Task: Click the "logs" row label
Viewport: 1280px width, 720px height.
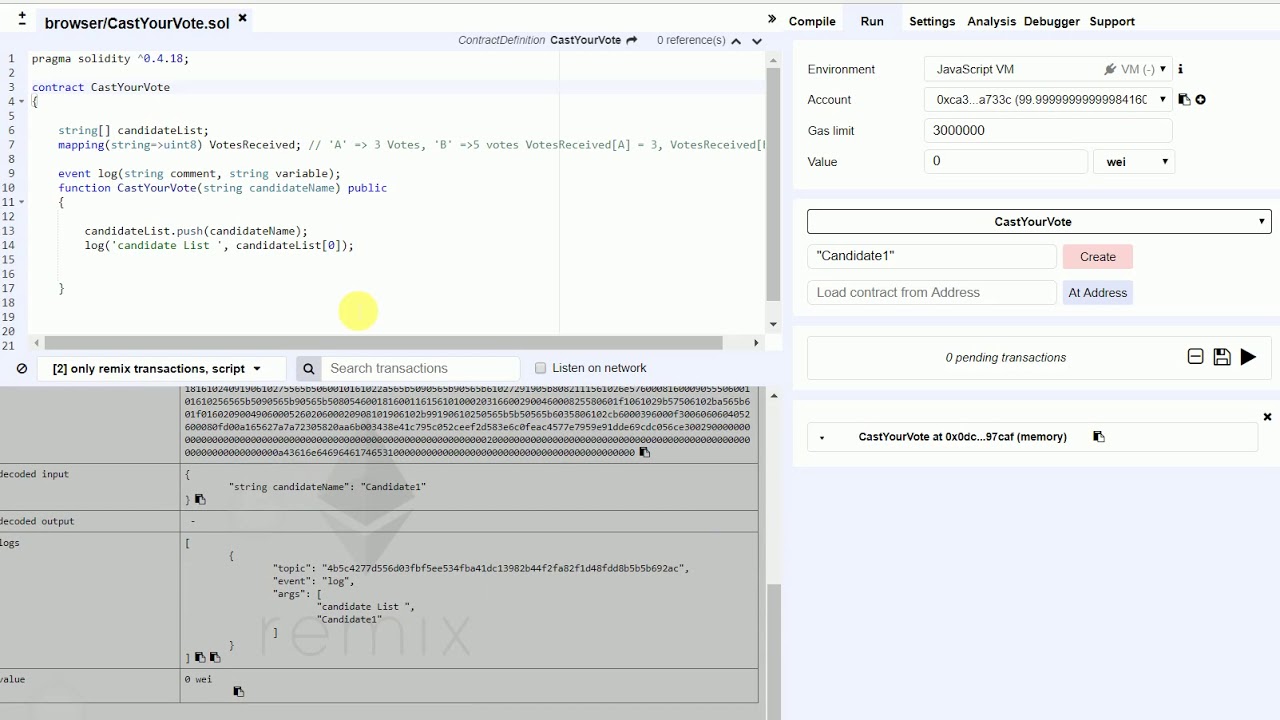Action: tap(10, 543)
